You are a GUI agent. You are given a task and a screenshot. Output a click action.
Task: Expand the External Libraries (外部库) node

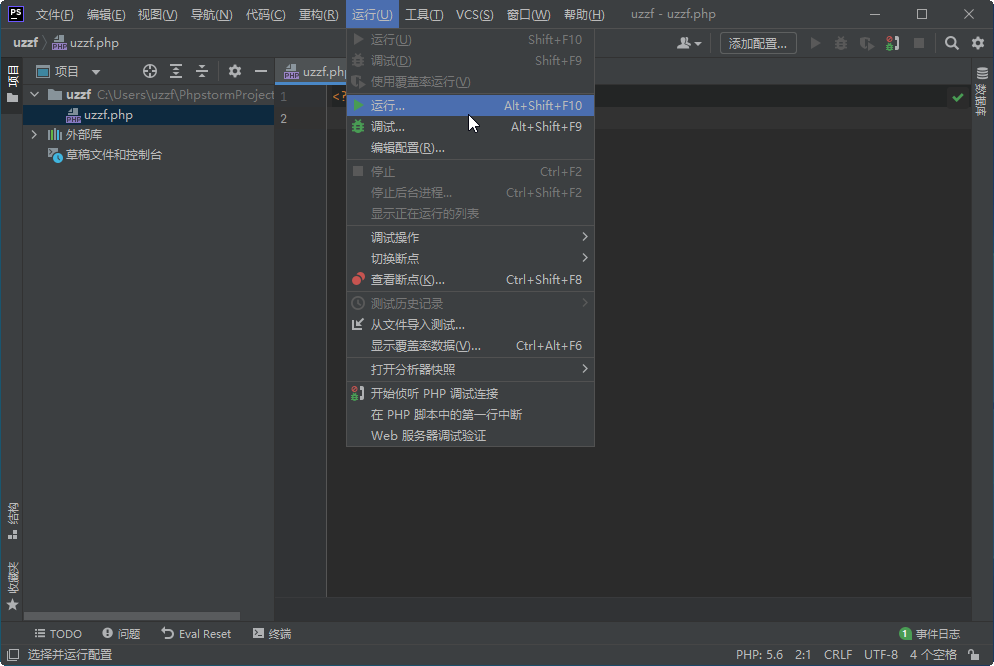click(34, 134)
